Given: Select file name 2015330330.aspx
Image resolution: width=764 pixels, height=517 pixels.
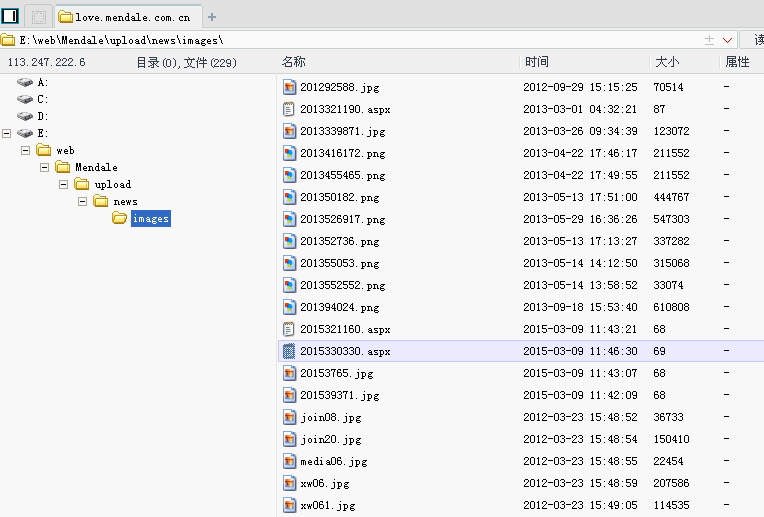Looking at the screenshot, I should [345, 351].
